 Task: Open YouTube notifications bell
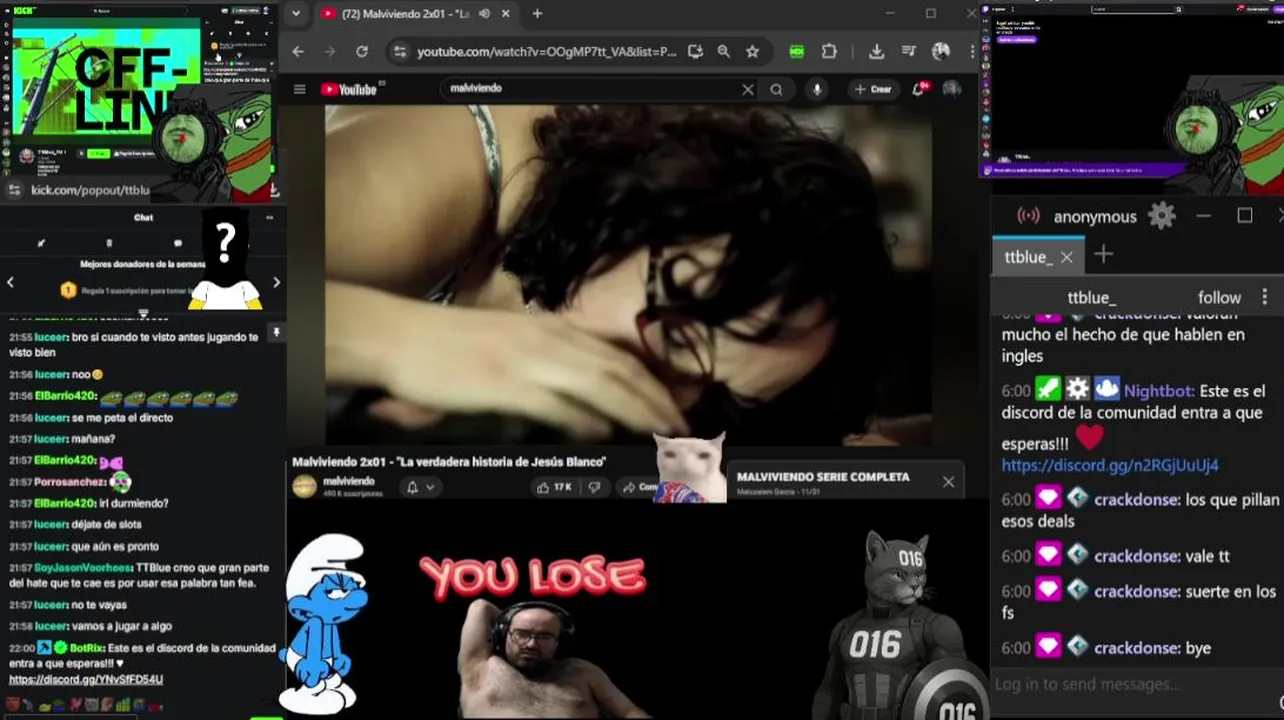(x=919, y=89)
